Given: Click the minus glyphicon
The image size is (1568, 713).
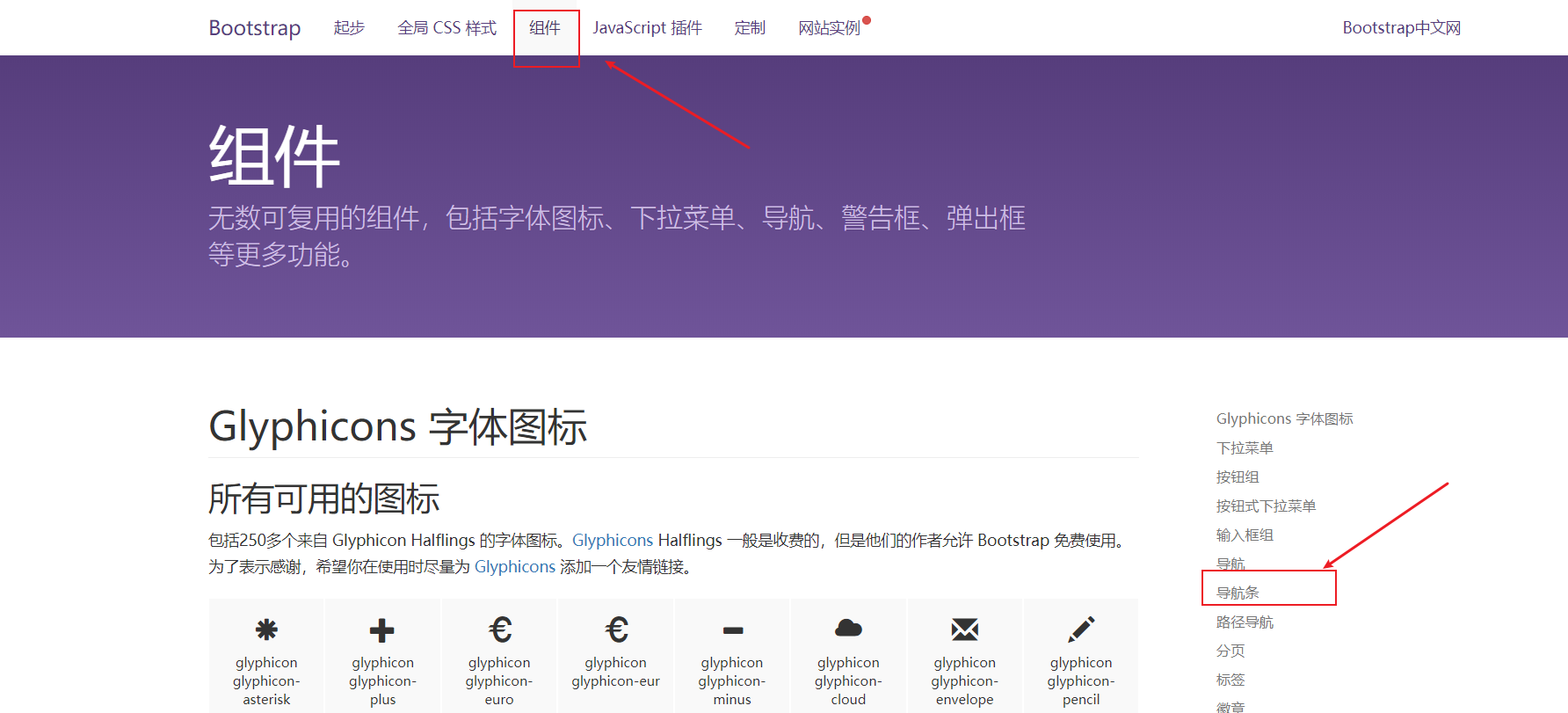Looking at the screenshot, I should coord(733,630).
